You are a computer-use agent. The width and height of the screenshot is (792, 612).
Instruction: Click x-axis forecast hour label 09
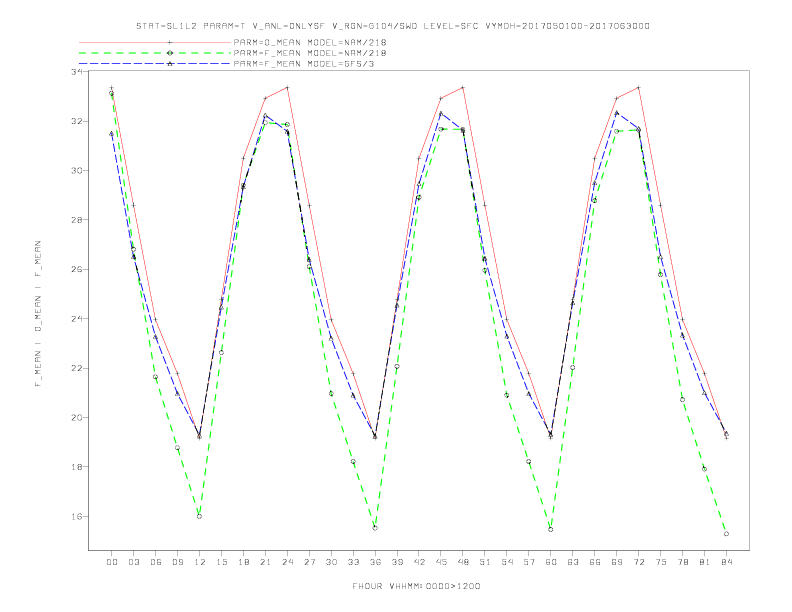pyautogui.click(x=178, y=562)
